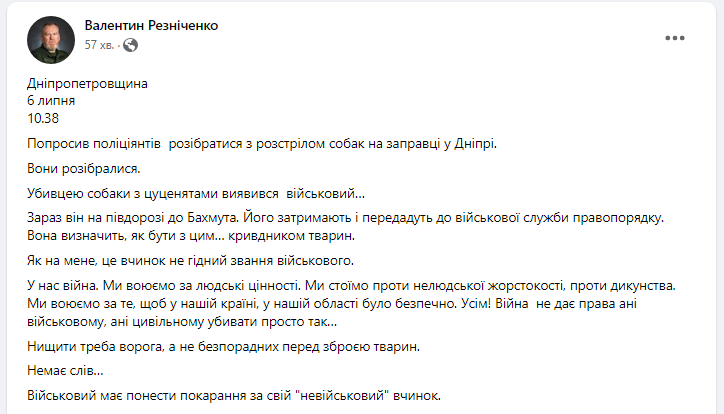Click the 'Дніпропетровщина' heading line
This screenshot has width=724, height=414.
87,84
